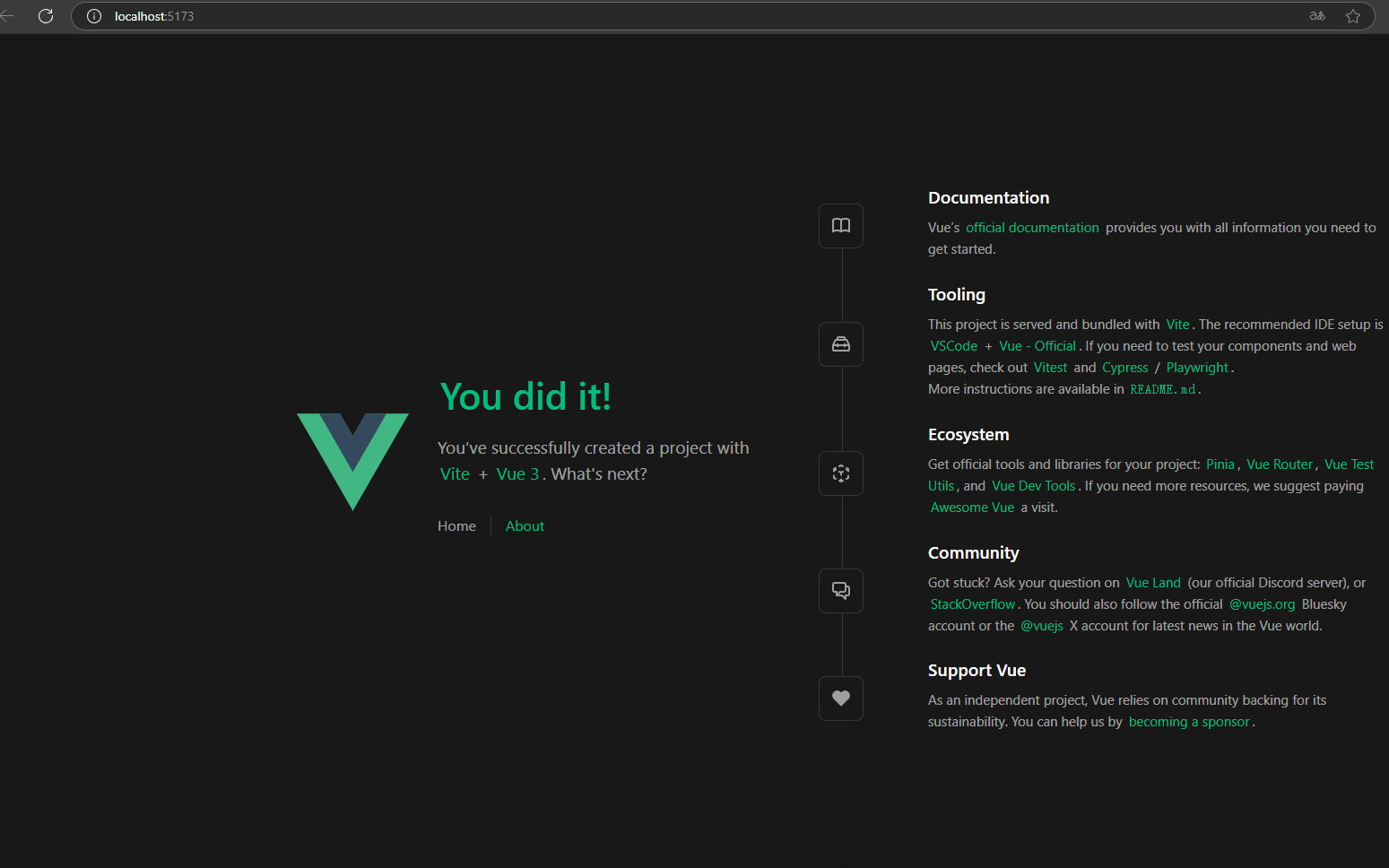Bookmark this page with the star icon
The image size is (1389, 868).
1353,16
